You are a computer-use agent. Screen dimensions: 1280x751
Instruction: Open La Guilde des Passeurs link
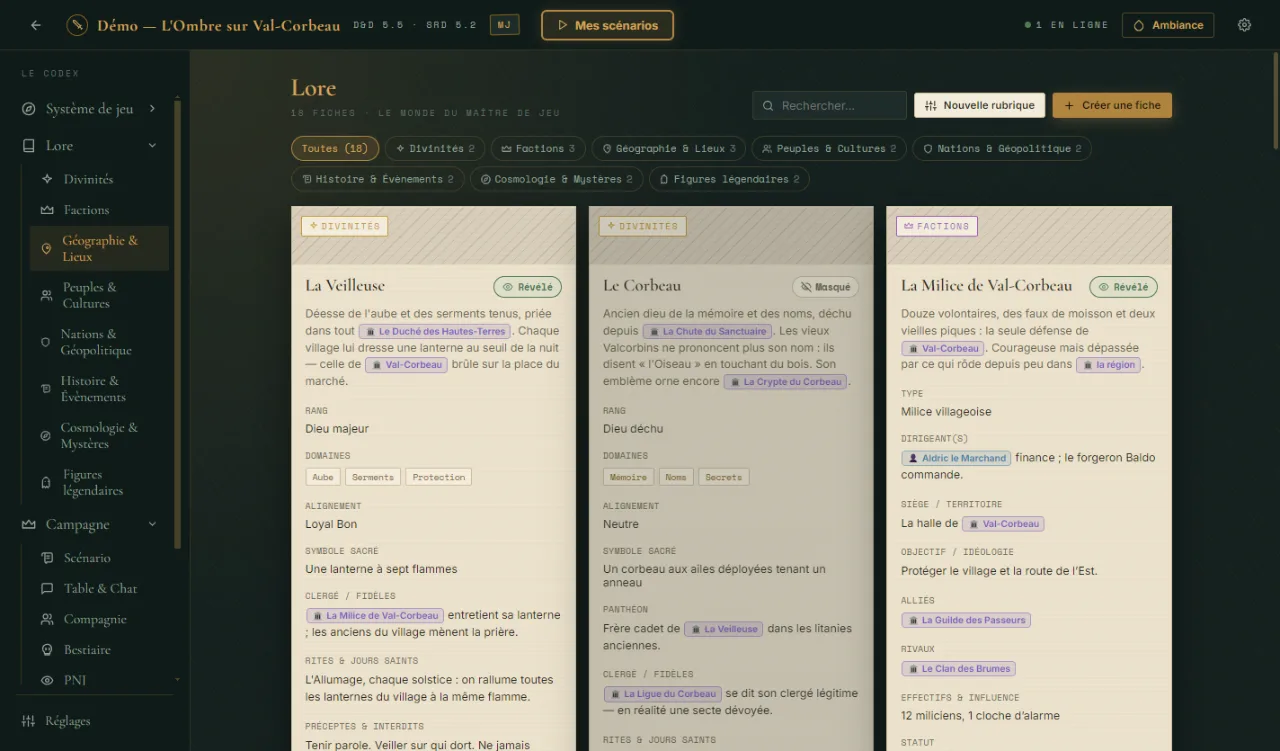(x=966, y=620)
